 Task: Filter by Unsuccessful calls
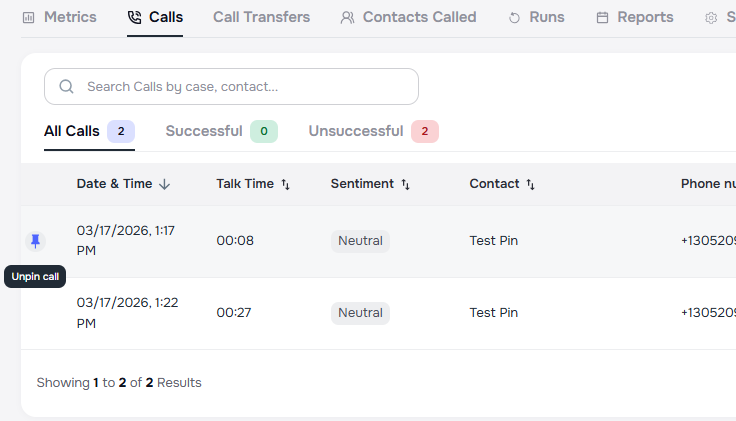pyautogui.click(x=356, y=131)
